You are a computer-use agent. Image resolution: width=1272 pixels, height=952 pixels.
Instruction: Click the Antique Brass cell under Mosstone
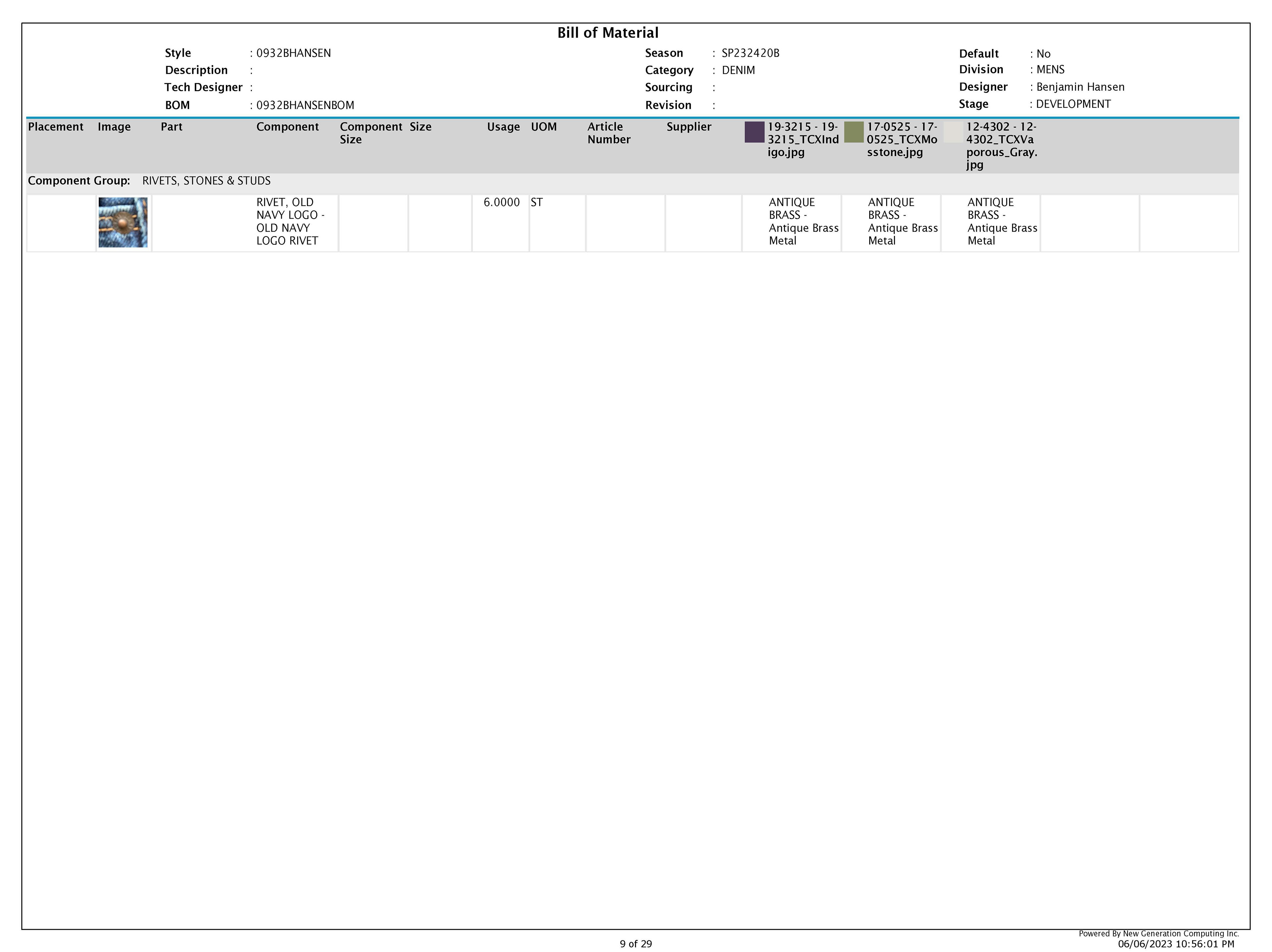tap(902, 221)
